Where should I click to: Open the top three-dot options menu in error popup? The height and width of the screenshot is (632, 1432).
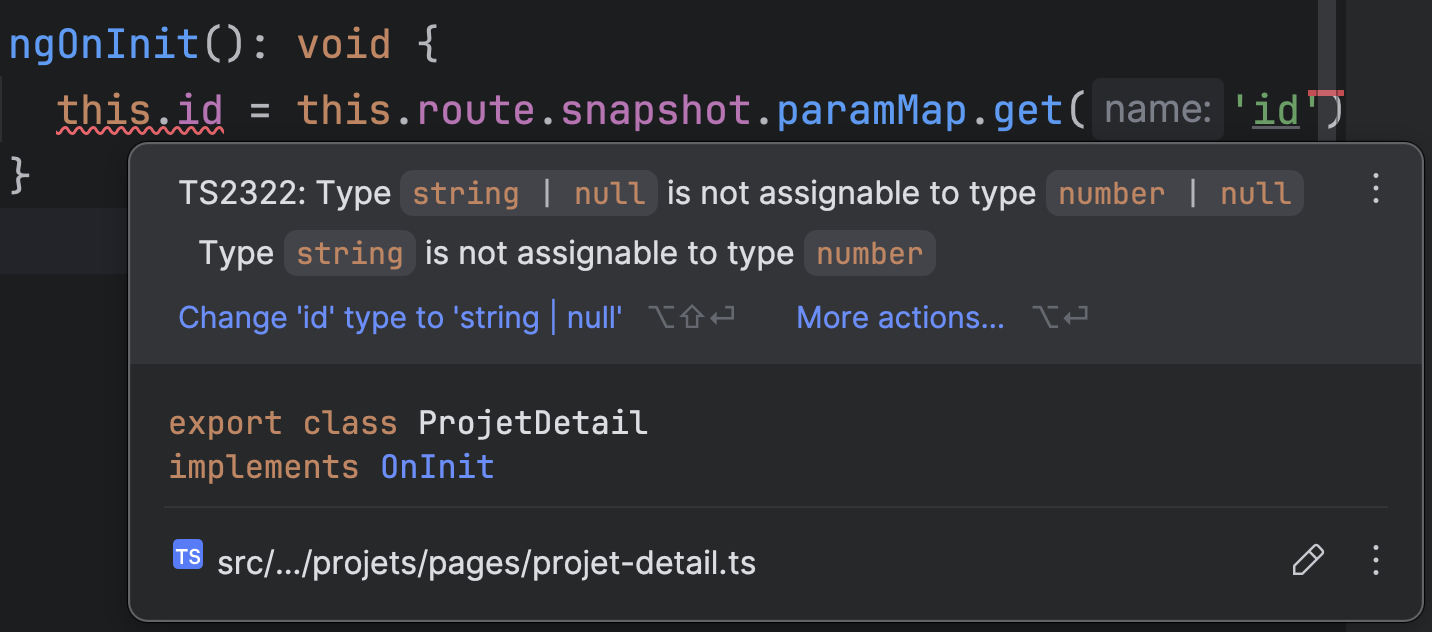1376,188
